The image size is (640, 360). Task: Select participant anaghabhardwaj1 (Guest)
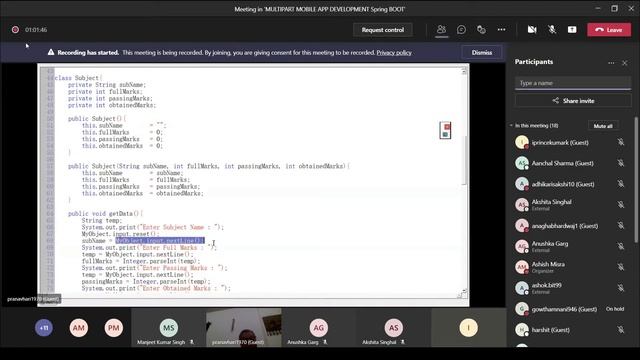coord(564,226)
